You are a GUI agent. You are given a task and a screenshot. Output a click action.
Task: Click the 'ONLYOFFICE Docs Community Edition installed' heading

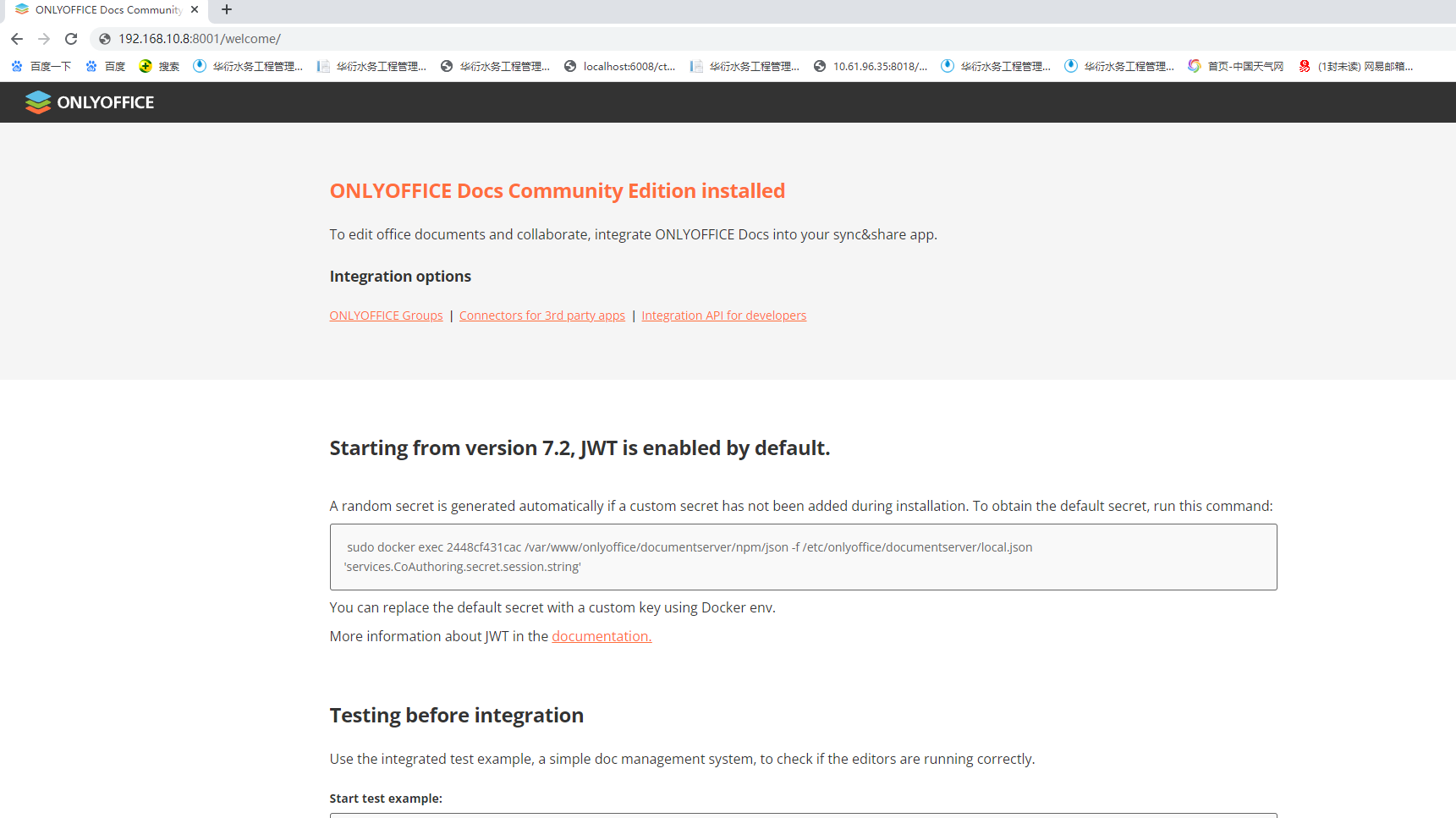tap(558, 191)
